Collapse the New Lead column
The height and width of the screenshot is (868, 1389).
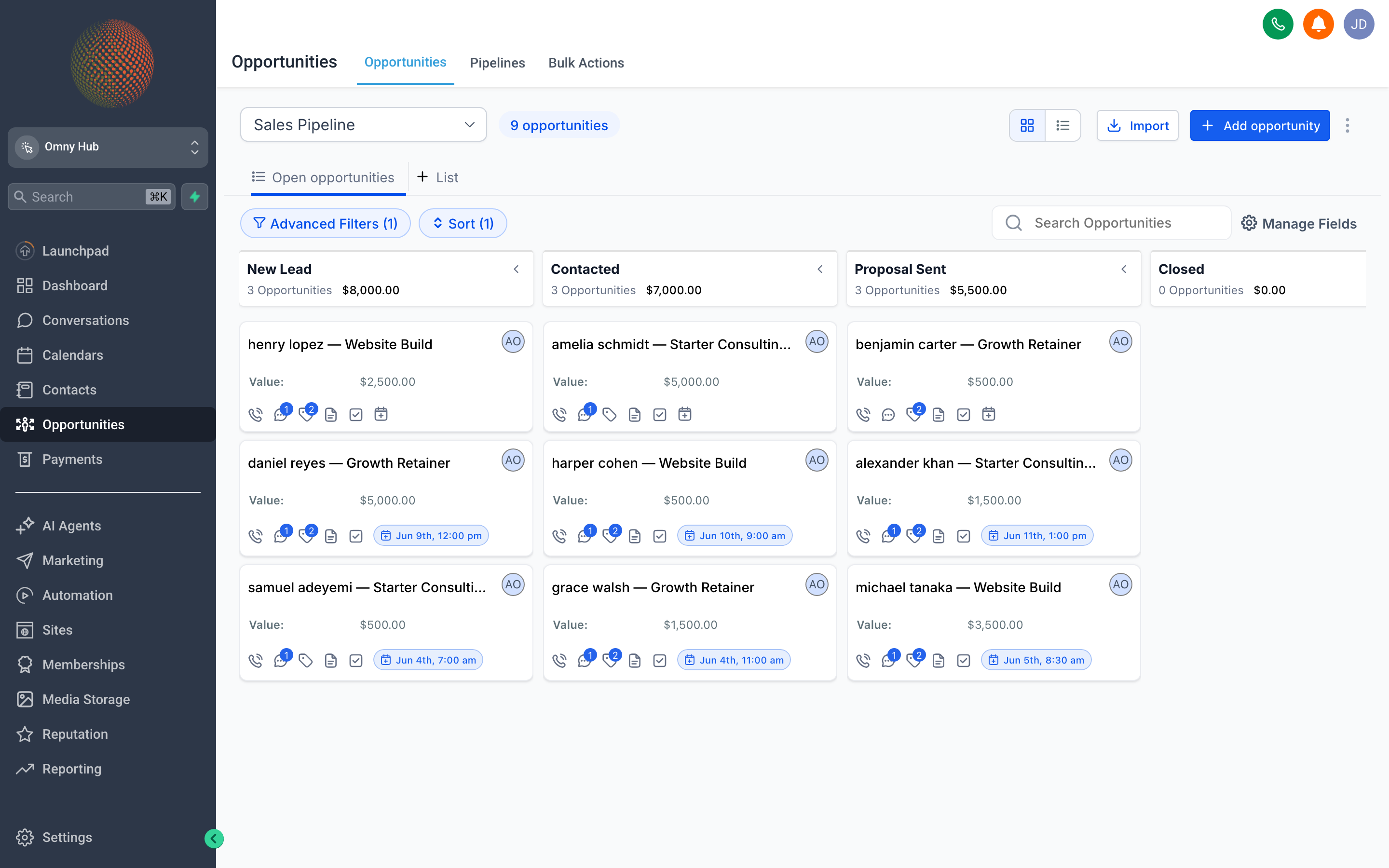point(516,269)
